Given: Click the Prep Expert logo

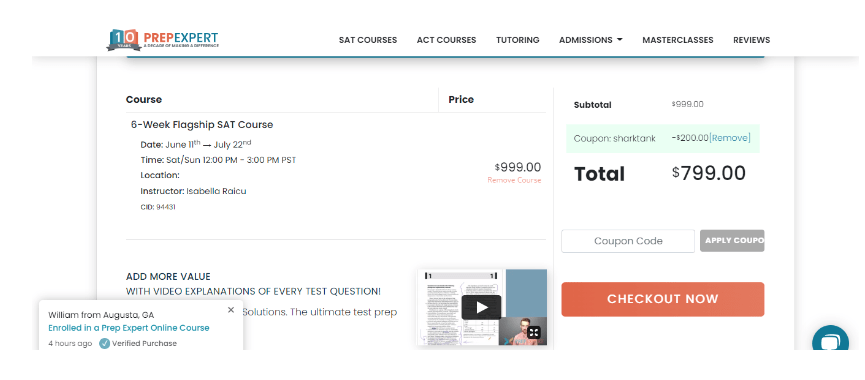Looking at the screenshot, I should pyautogui.click(x=163, y=40).
